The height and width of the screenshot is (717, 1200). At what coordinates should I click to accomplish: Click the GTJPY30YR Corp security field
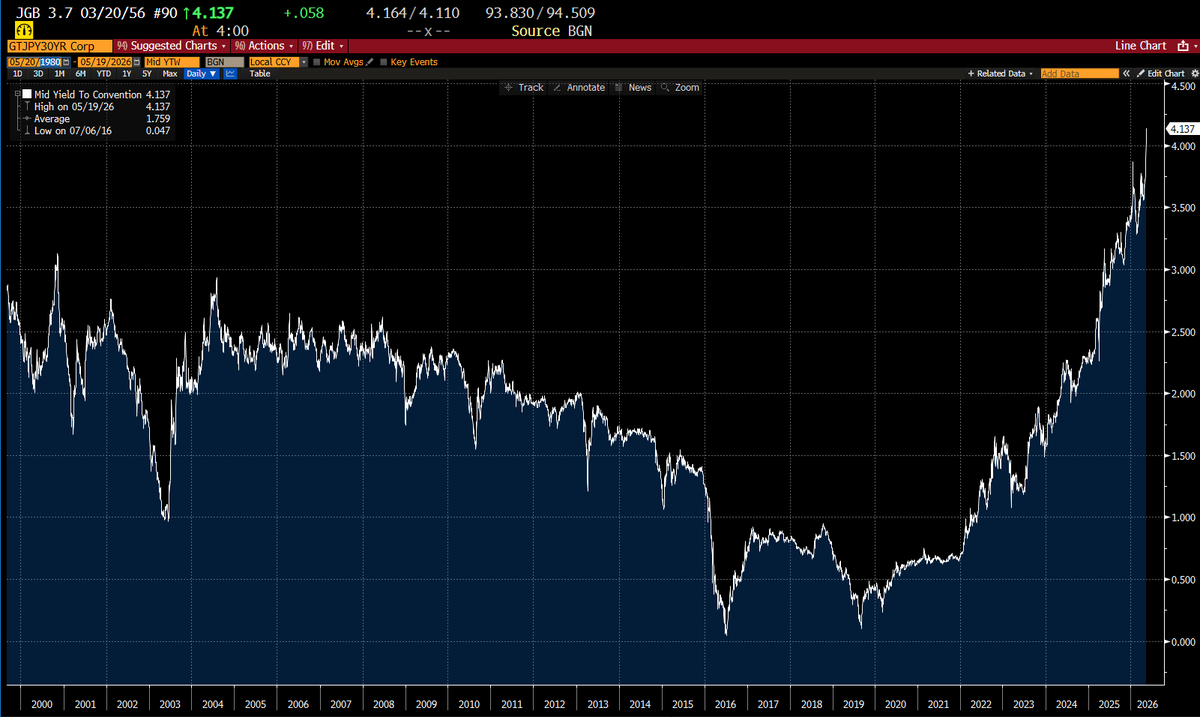point(58,46)
